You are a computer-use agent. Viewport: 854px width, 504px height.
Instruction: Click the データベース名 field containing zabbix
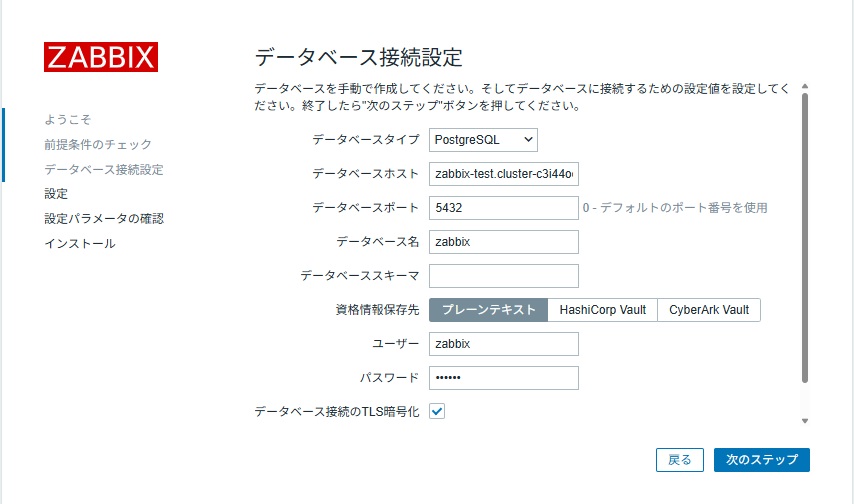coord(504,242)
